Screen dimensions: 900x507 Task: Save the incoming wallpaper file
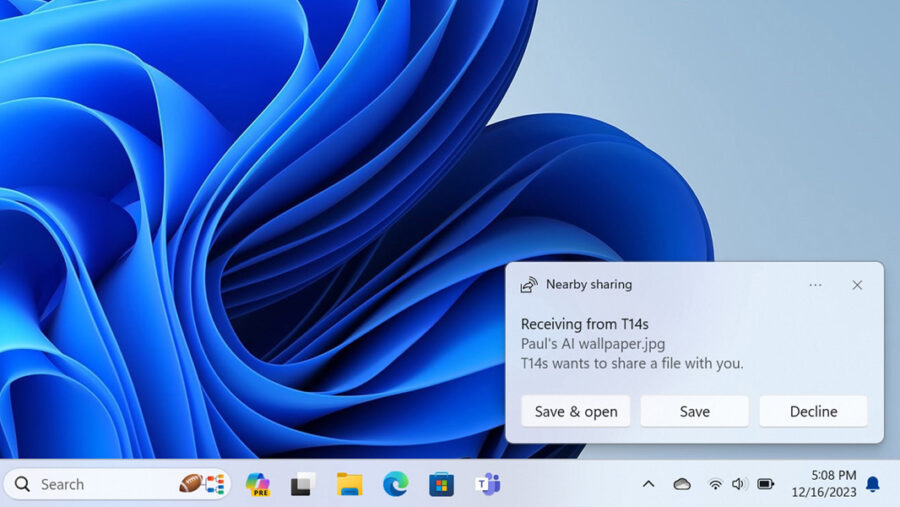(x=695, y=411)
